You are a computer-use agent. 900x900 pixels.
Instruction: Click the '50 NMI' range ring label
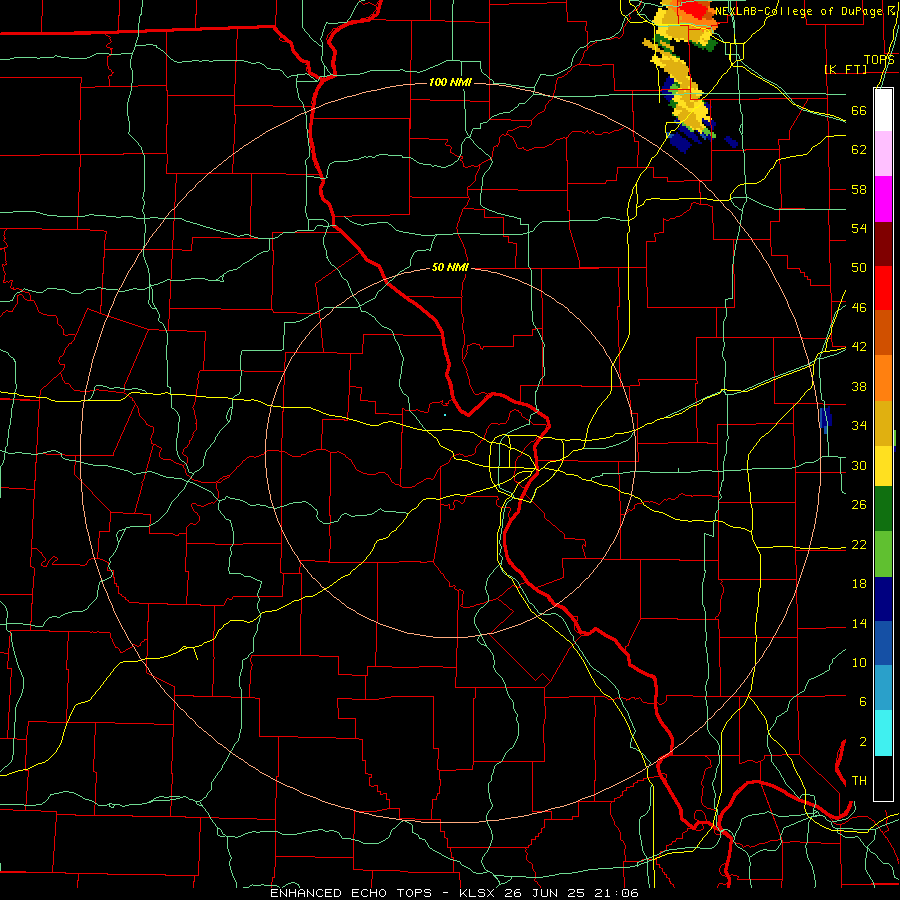pyautogui.click(x=450, y=267)
